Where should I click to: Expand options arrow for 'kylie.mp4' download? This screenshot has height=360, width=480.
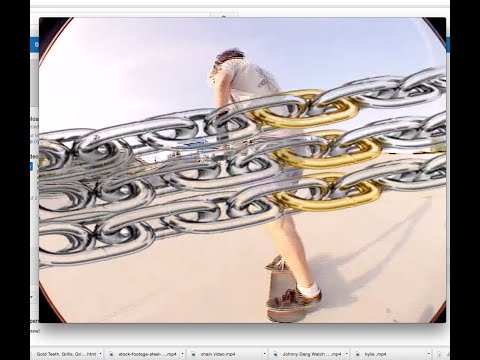[429, 354]
